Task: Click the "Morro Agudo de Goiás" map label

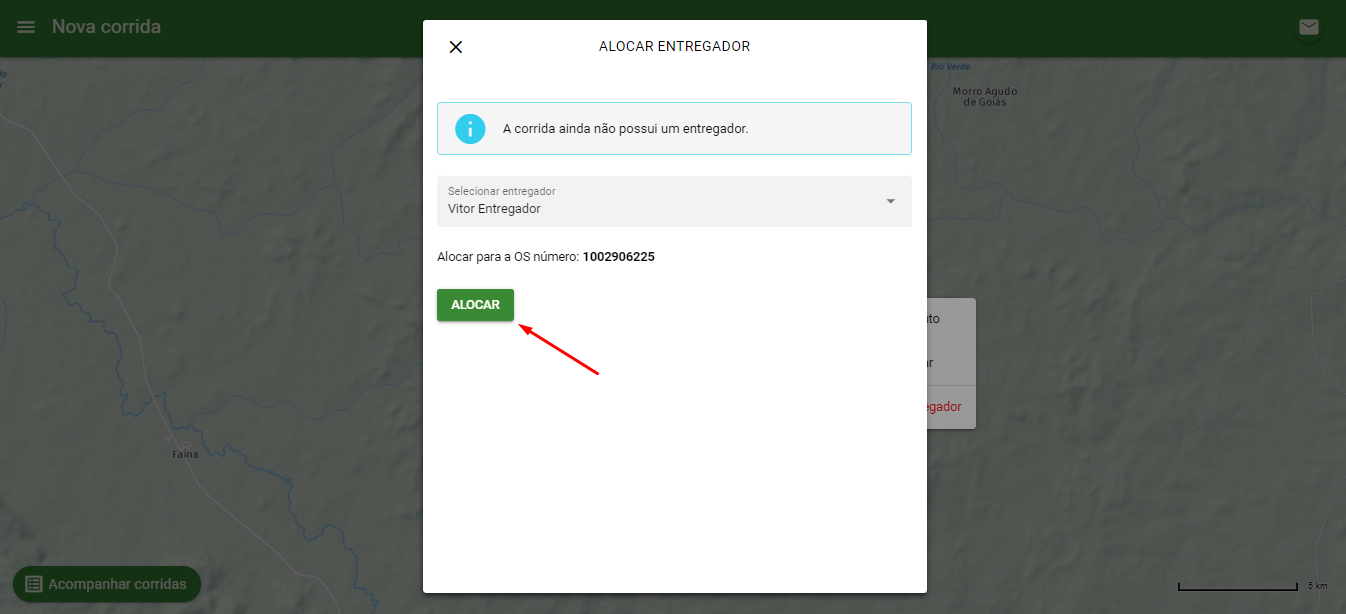Action: click(x=986, y=97)
